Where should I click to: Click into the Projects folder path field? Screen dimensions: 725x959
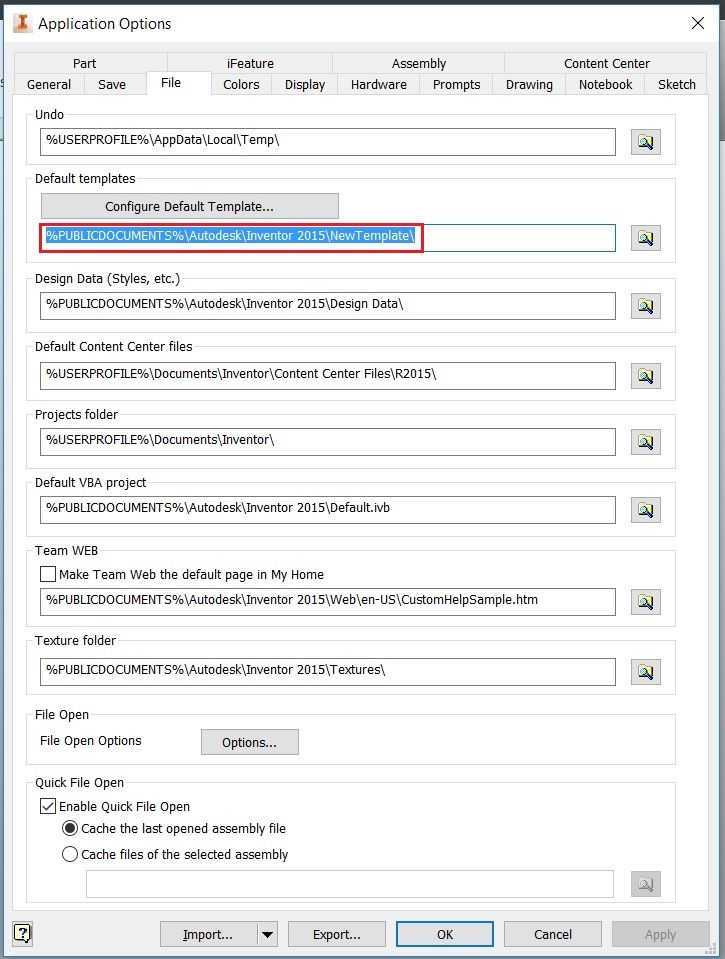click(328, 441)
